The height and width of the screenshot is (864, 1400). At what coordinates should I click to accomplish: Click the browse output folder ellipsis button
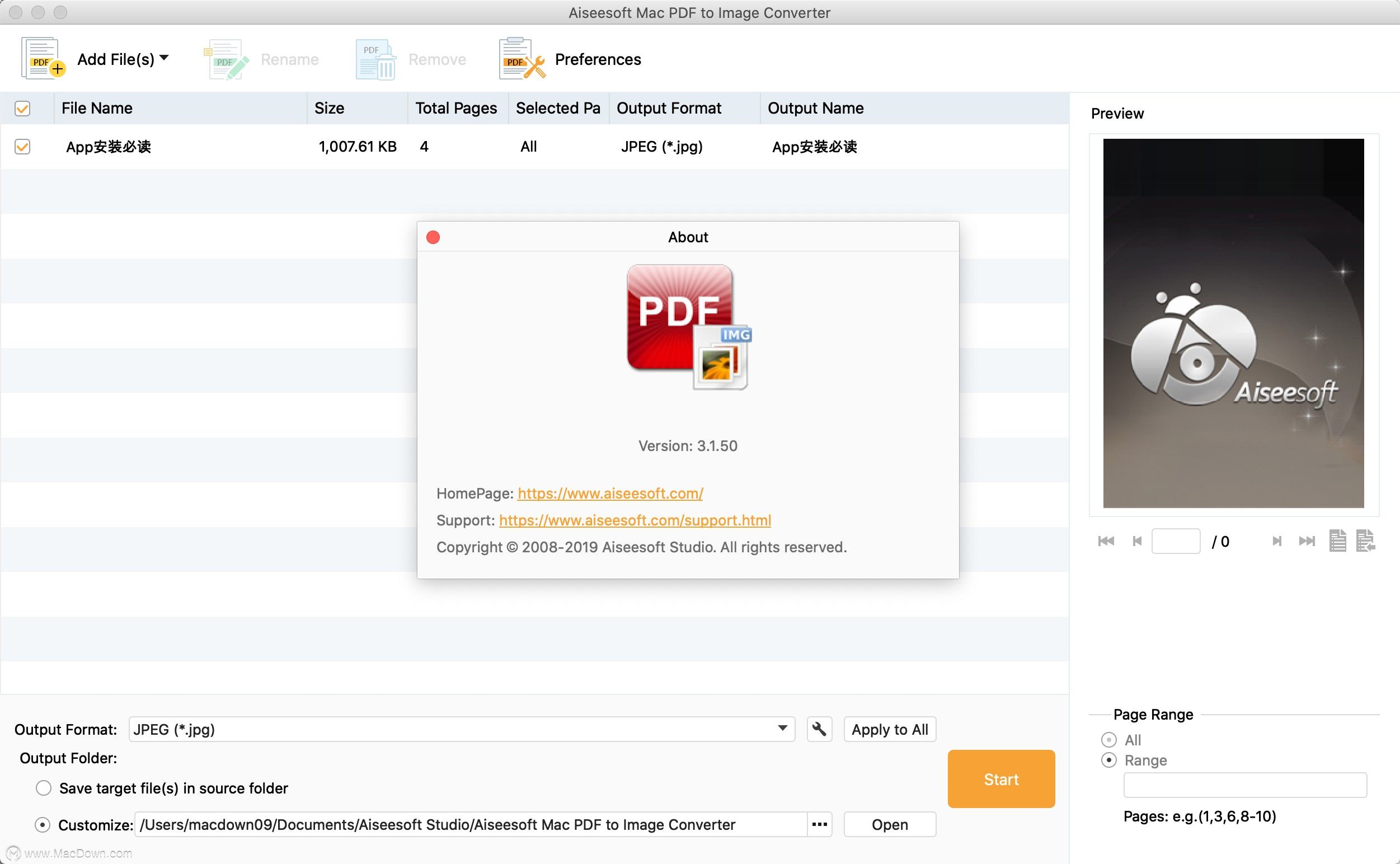pos(819,824)
